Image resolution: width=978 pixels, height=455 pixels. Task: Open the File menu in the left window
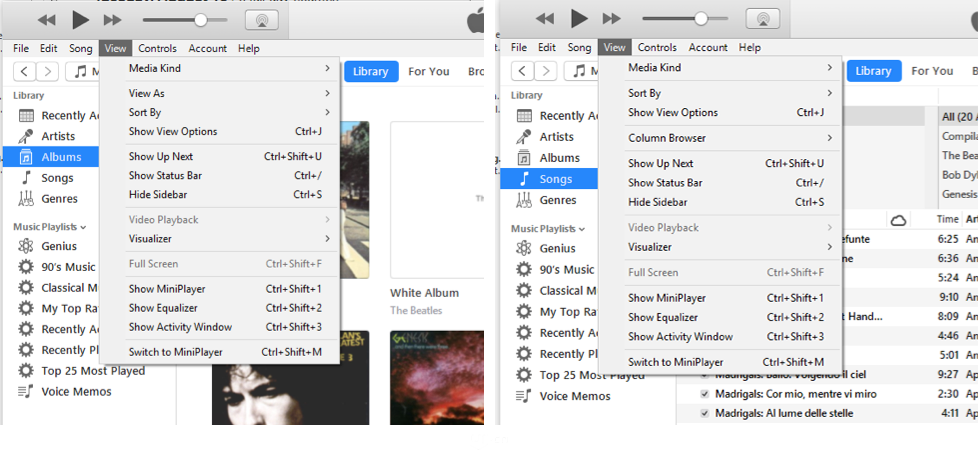21,48
